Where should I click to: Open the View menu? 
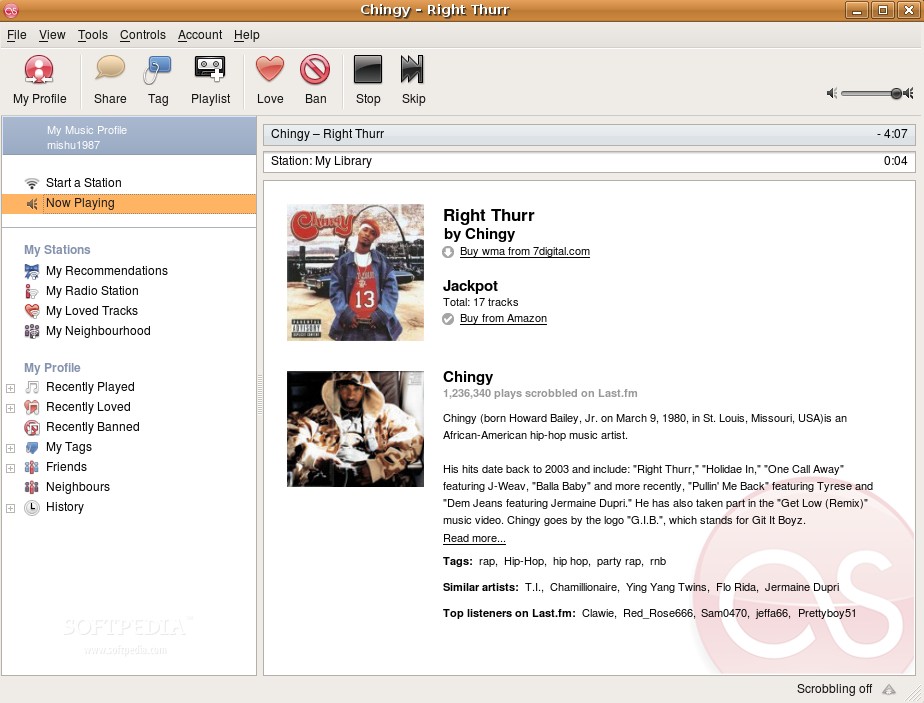pyautogui.click(x=52, y=35)
